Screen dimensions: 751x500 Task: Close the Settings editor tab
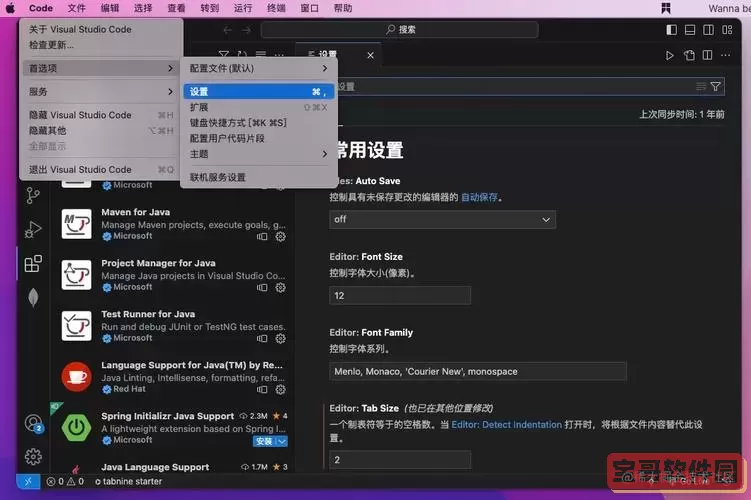[x=371, y=56]
